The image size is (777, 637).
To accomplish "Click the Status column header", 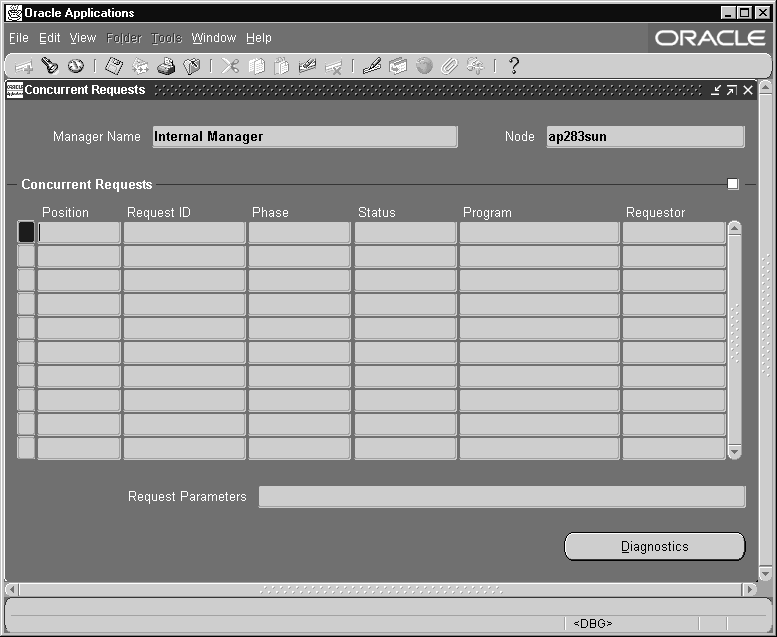I will (x=377, y=213).
